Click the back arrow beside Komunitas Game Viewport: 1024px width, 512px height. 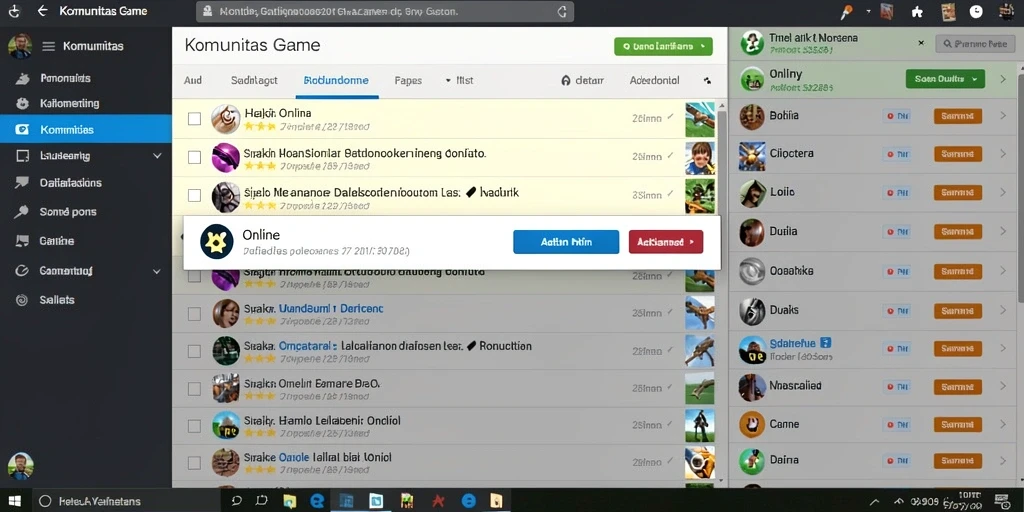pos(42,11)
